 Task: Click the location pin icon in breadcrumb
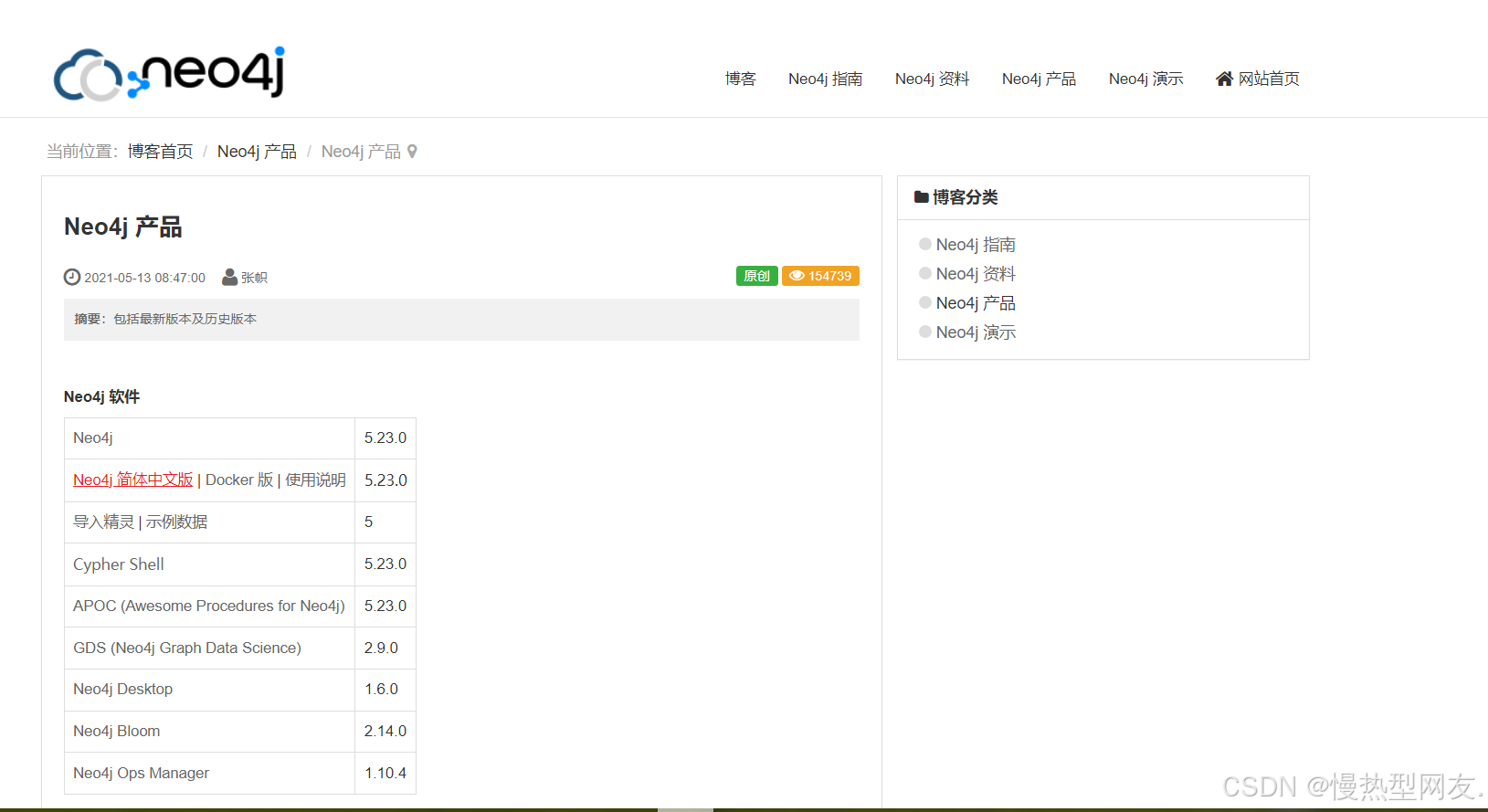(412, 152)
